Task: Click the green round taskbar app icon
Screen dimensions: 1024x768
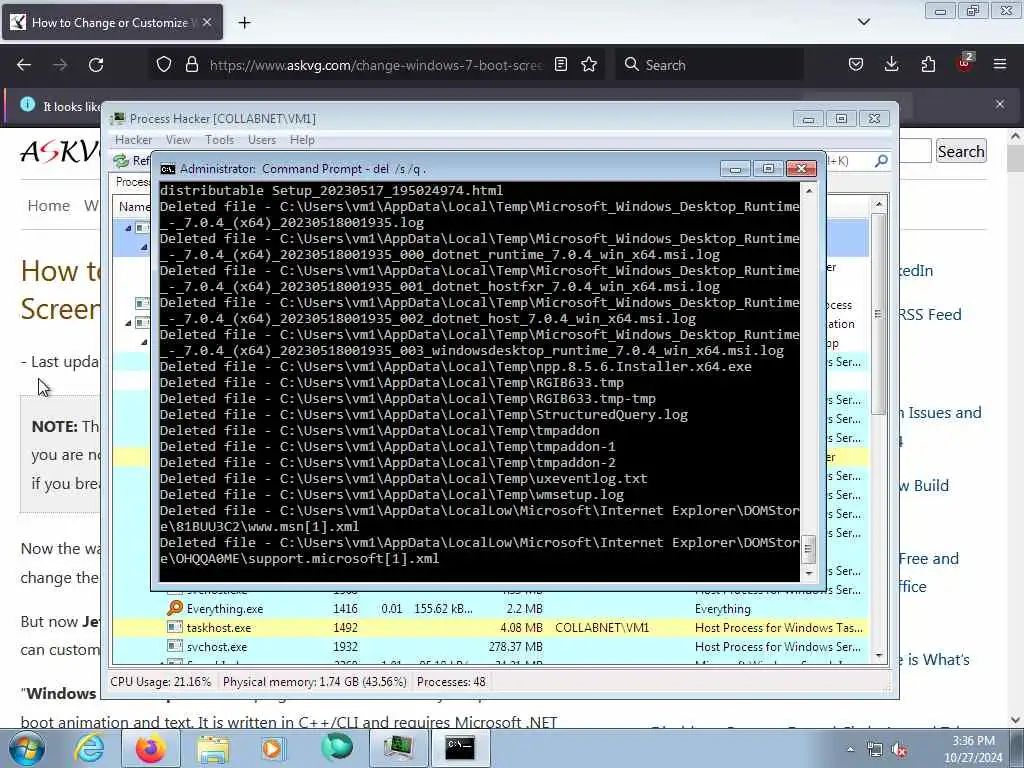Action: [337, 748]
